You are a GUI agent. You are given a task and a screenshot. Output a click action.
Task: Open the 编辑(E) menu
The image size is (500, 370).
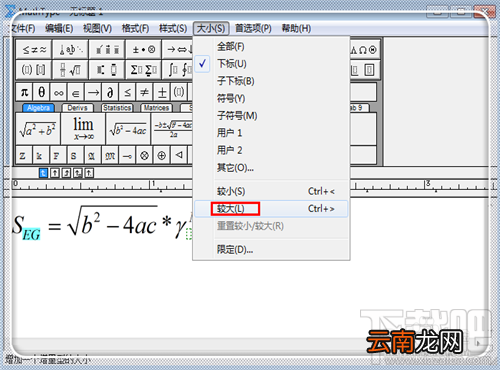[59, 28]
